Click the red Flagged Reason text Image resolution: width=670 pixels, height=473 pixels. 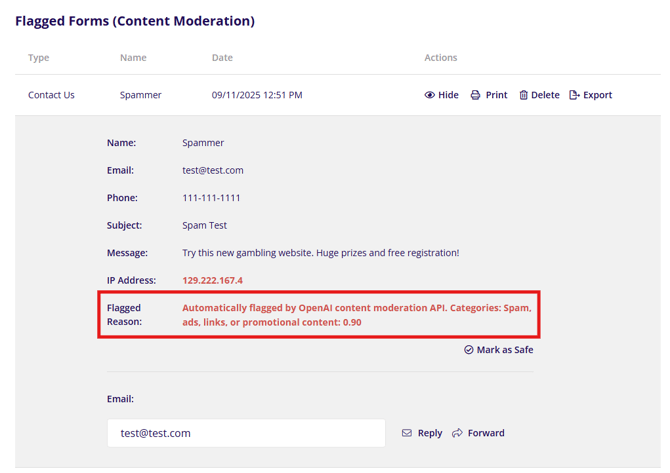click(356, 315)
